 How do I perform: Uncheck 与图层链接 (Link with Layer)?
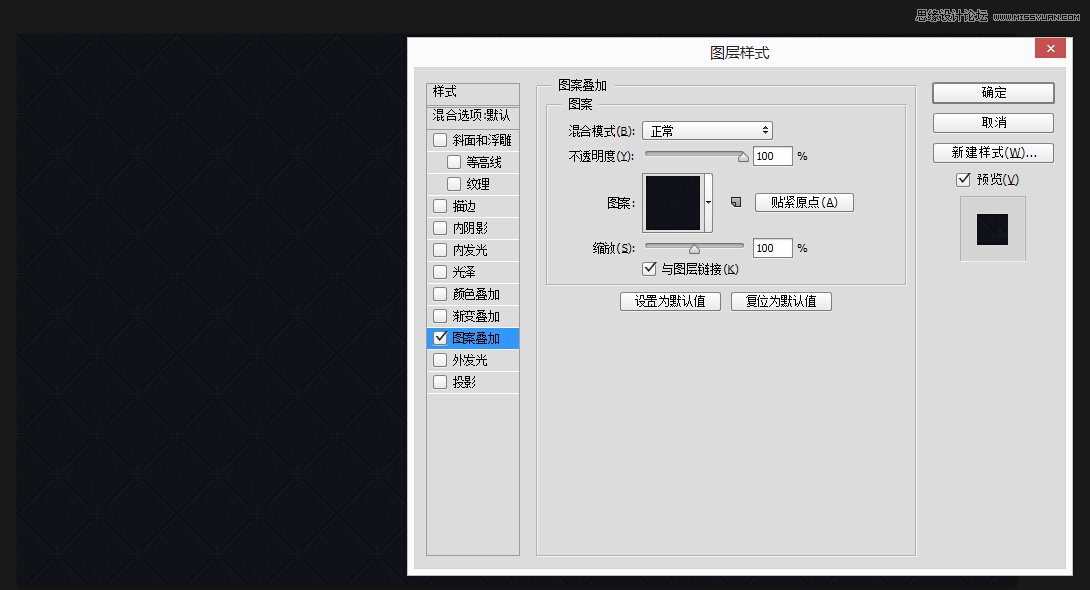(649, 268)
